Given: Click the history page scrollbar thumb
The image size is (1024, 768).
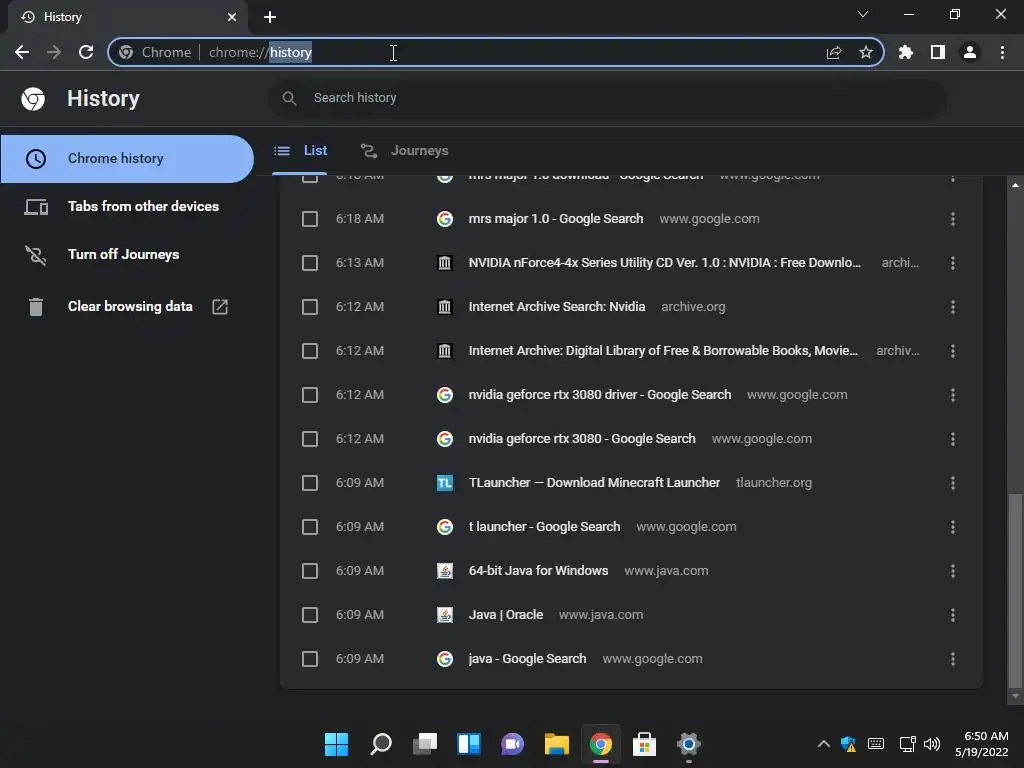Looking at the screenshot, I should coord(1015,591).
